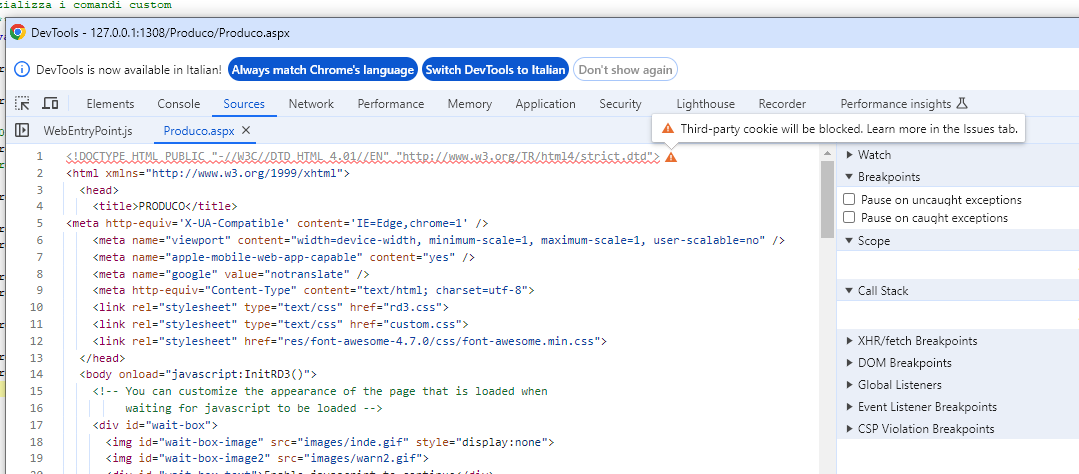The width and height of the screenshot is (1079, 474).
Task: Dismiss banner with Don't show again
Action: tap(625, 69)
